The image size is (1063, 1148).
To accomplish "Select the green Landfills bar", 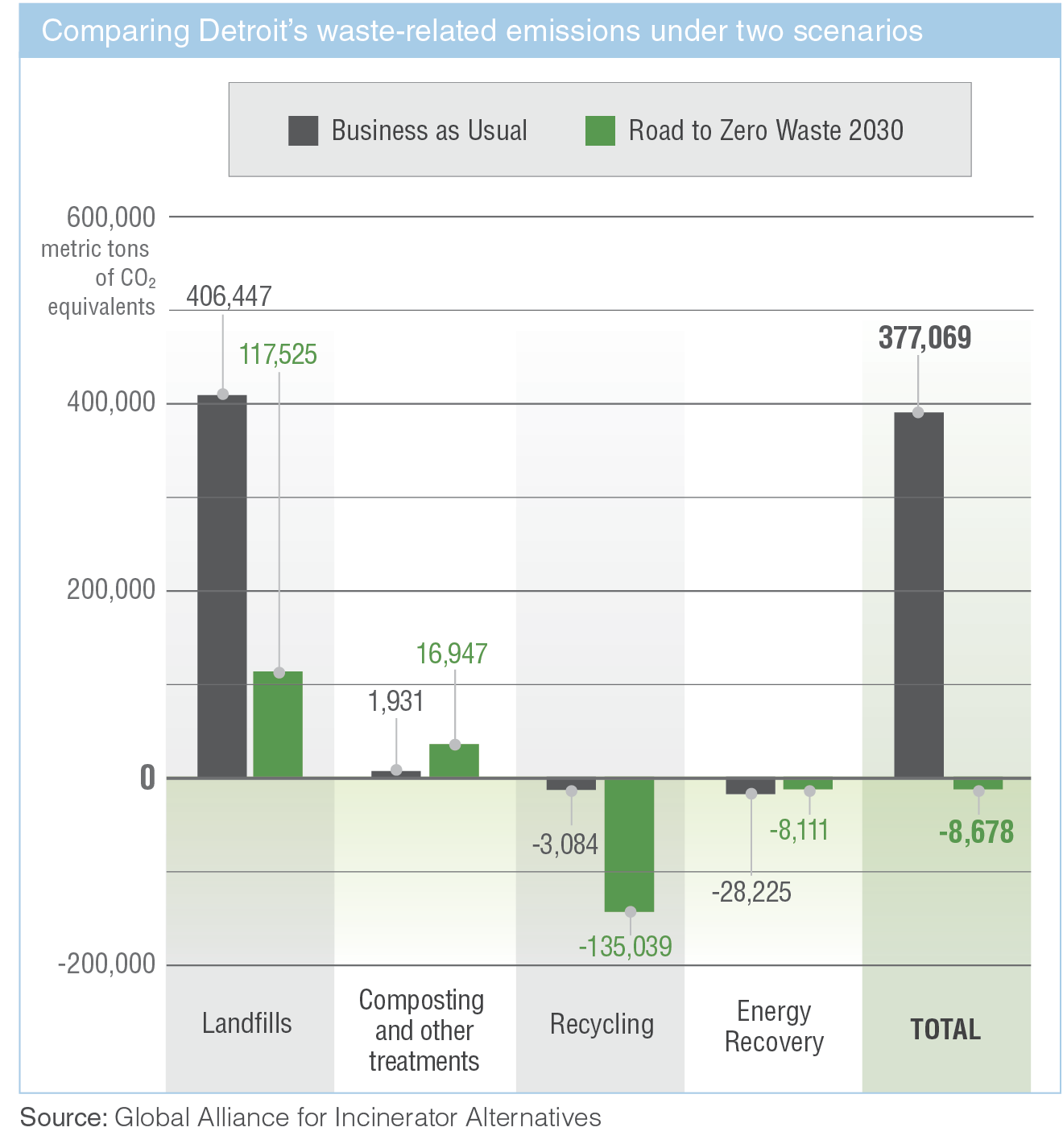I will point(278,725).
